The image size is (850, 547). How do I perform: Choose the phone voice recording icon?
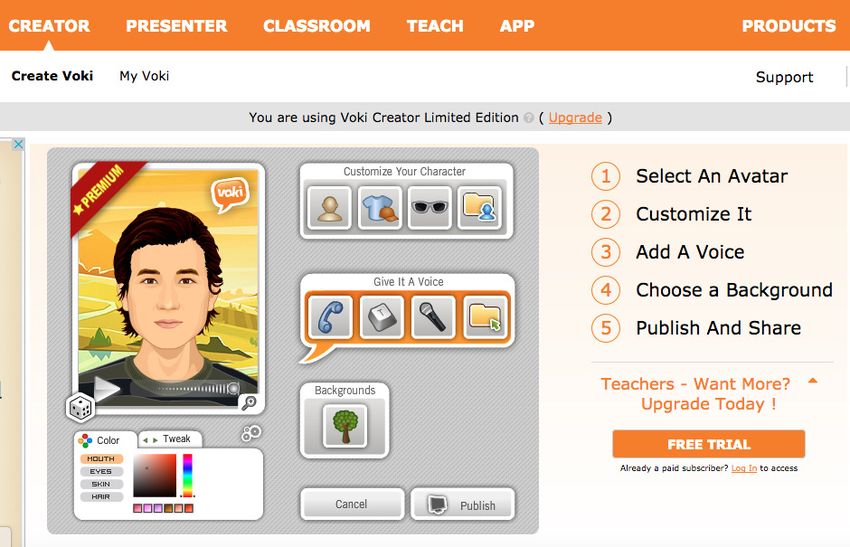tap(331, 317)
